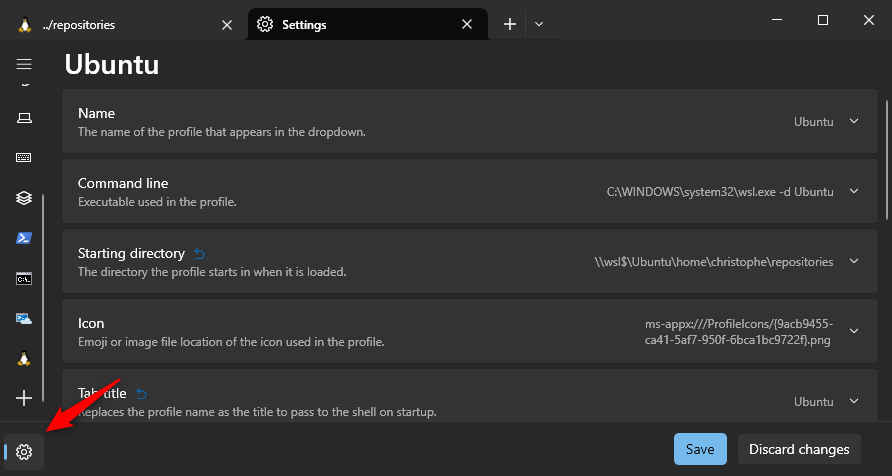
Task: Expand the Icon setting chevron
Action: [x=854, y=331]
